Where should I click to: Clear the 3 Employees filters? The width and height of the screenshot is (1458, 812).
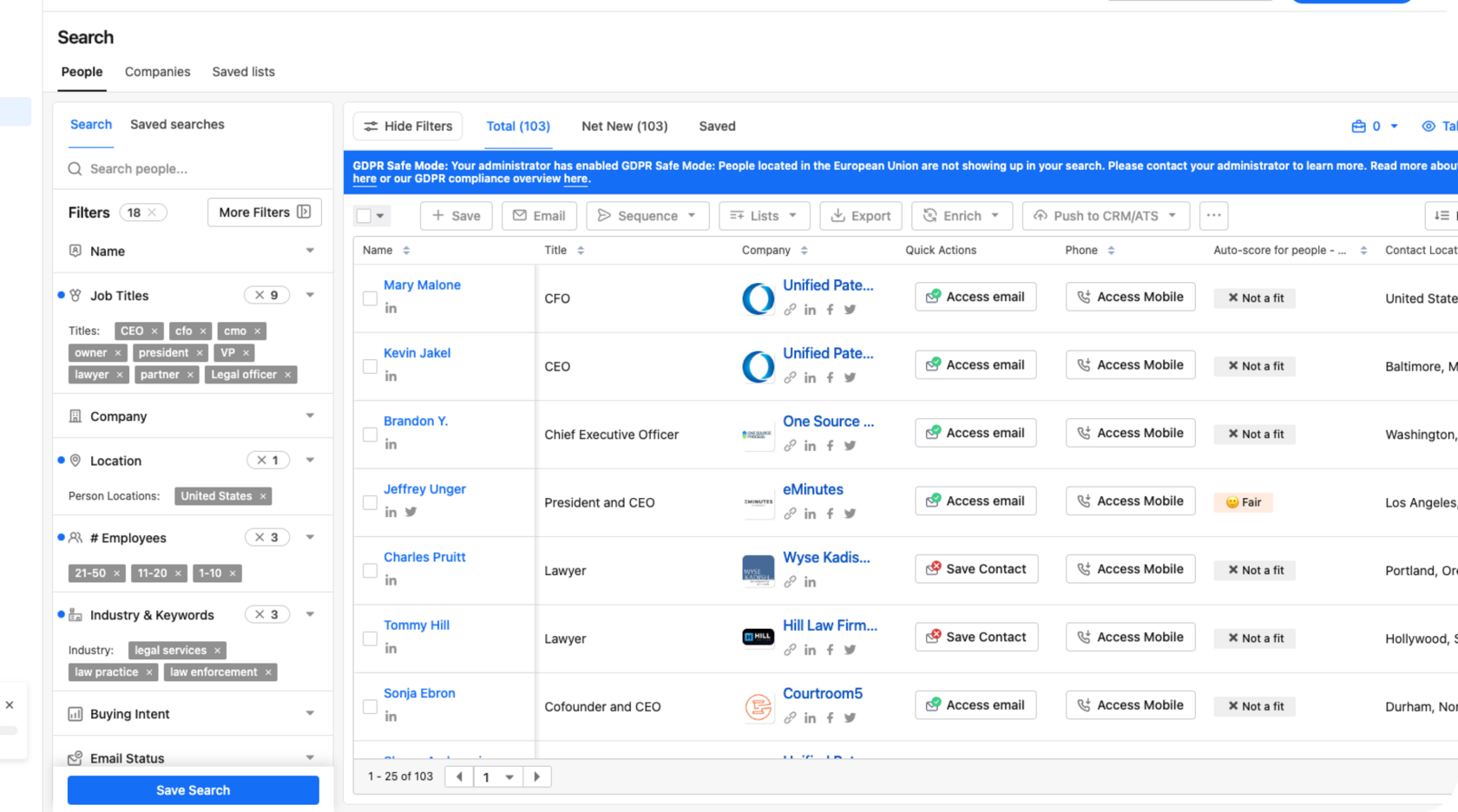259,537
